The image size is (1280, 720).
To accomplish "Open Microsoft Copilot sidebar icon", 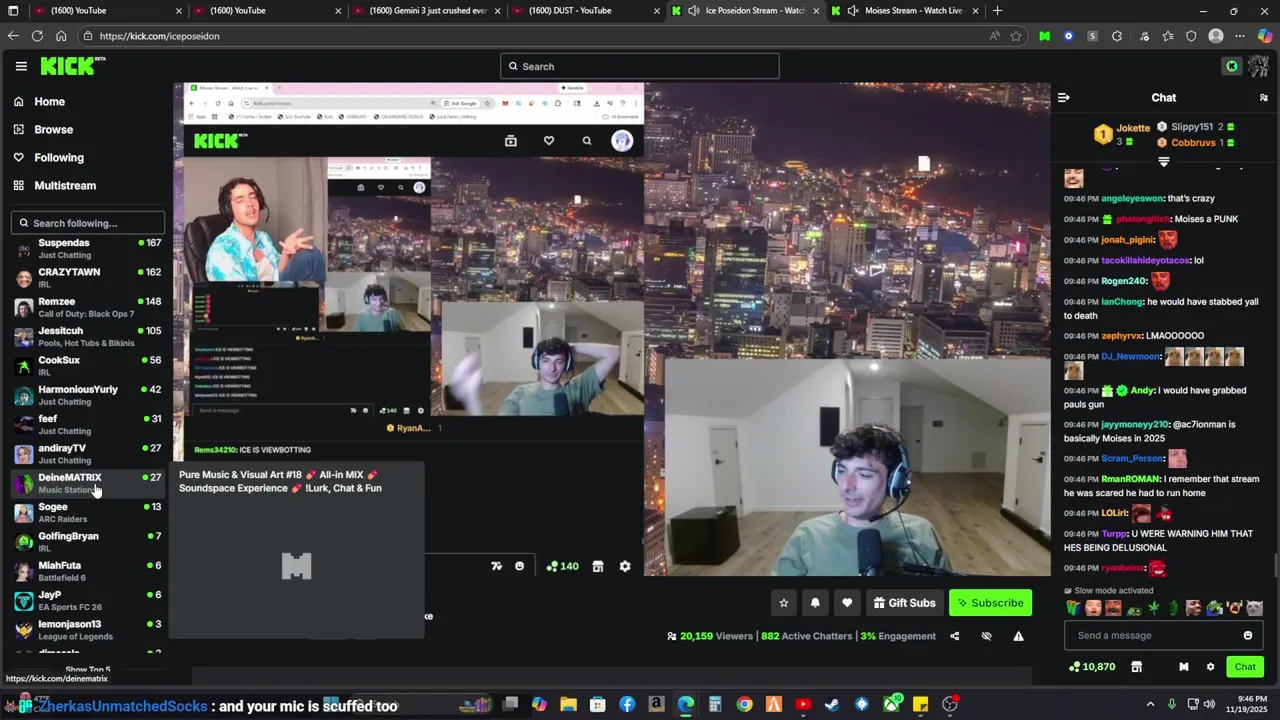I will pos(1264,36).
